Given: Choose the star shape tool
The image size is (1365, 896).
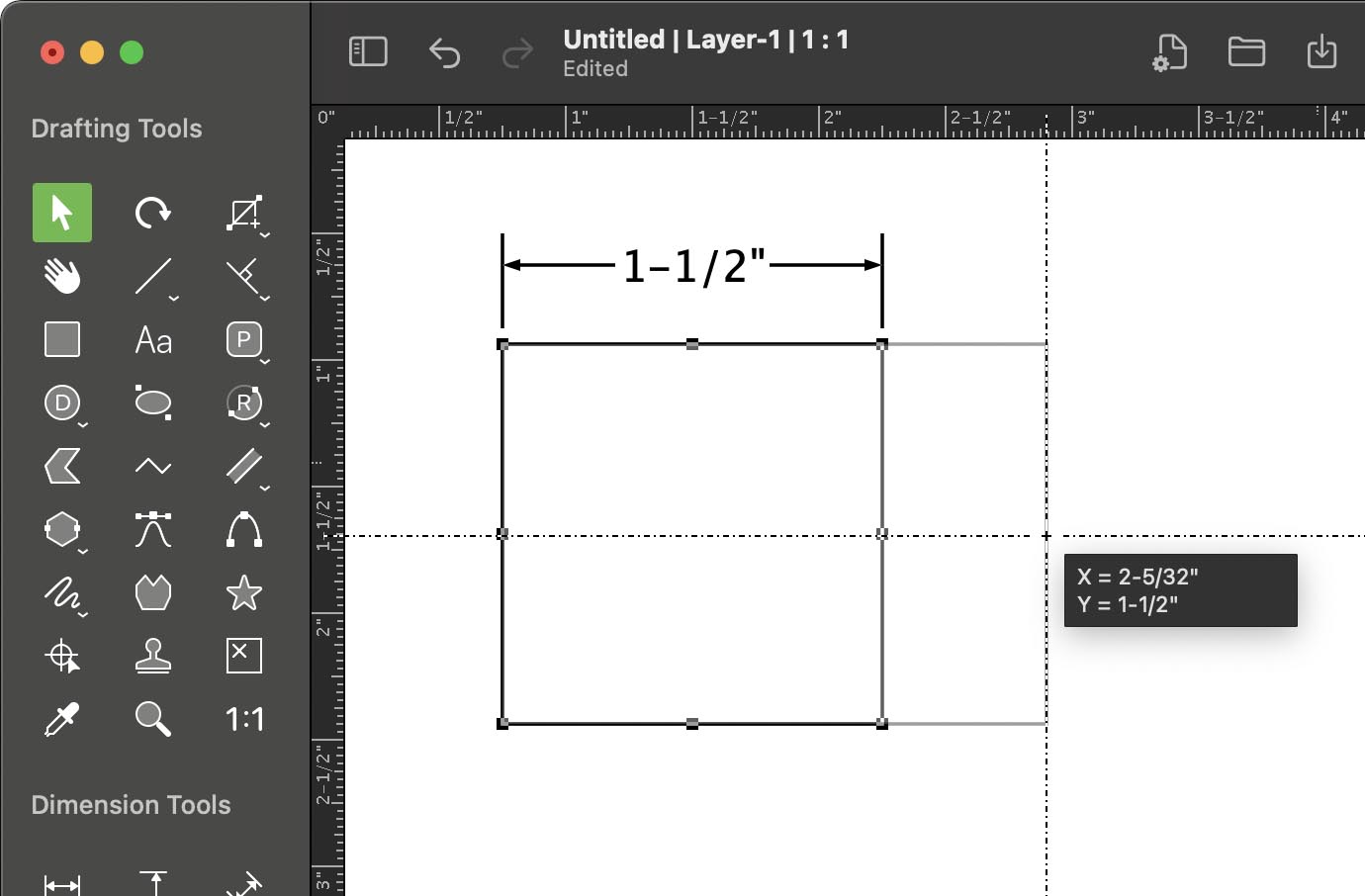Looking at the screenshot, I should tap(244, 593).
